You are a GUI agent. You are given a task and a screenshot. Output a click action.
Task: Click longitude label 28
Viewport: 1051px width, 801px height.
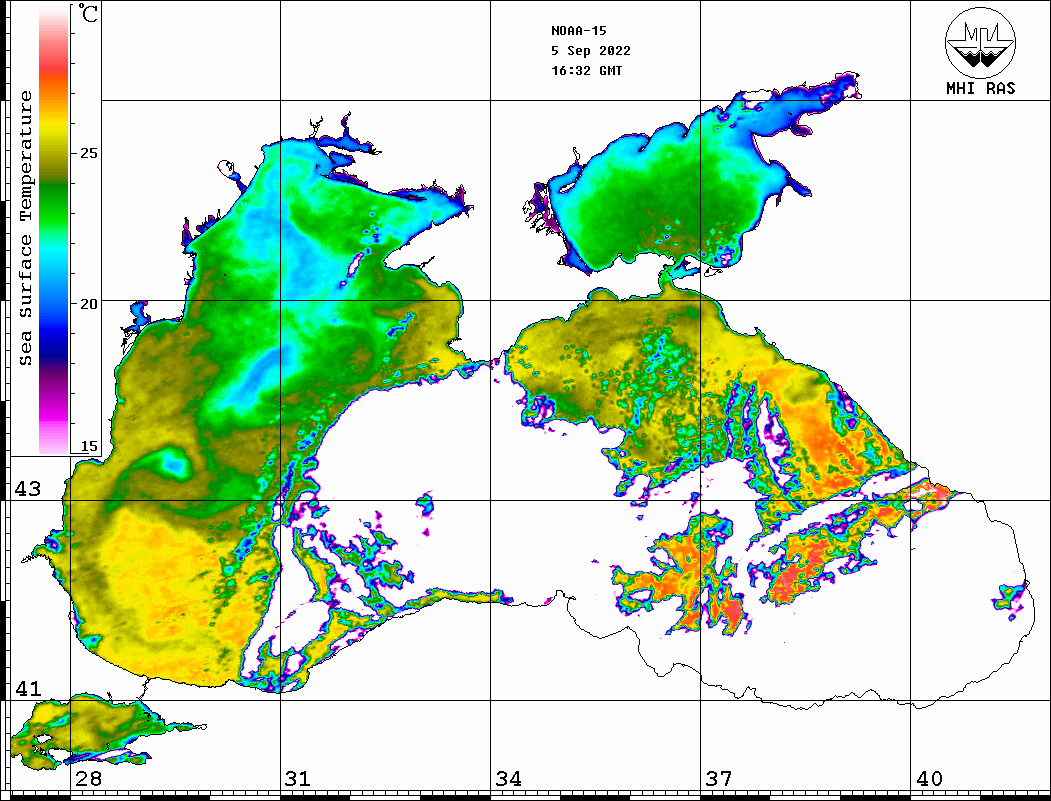88,779
